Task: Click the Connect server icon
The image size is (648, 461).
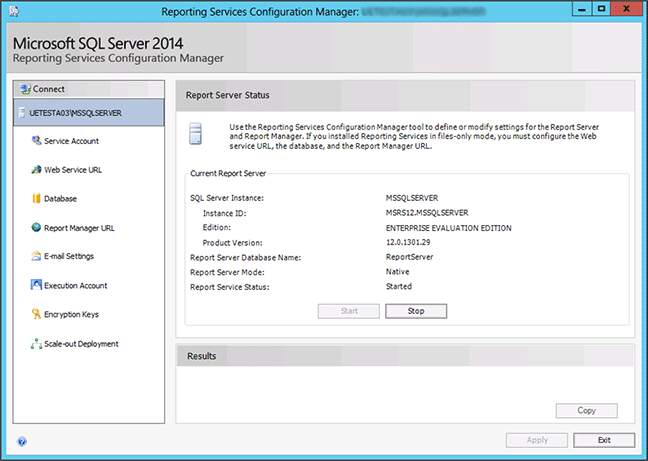Action: pos(26,89)
